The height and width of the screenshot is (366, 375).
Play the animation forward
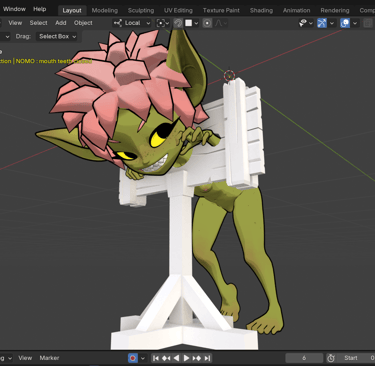[x=186, y=358]
